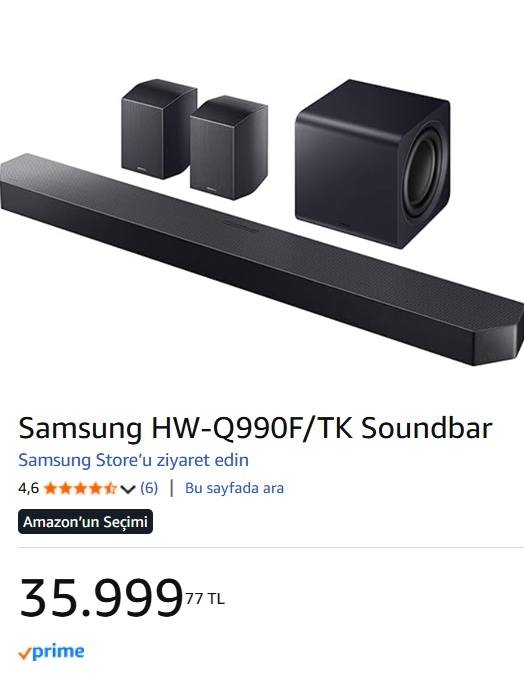Viewport: 524px width, 686px height.
Task: Click the long soundbar in product image
Action: [262, 260]
